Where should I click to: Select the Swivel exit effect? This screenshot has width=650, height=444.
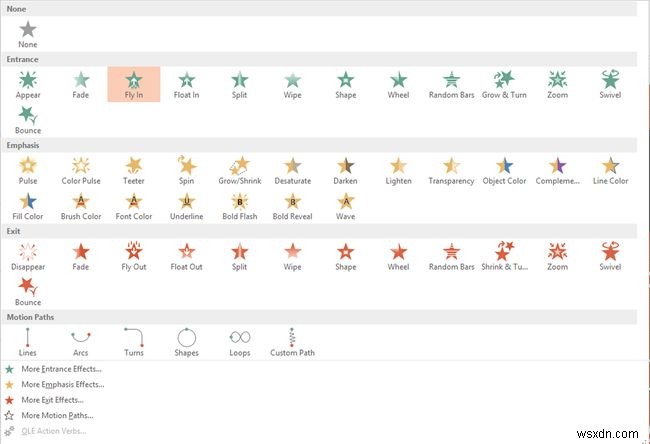click(x=610, y=257)
